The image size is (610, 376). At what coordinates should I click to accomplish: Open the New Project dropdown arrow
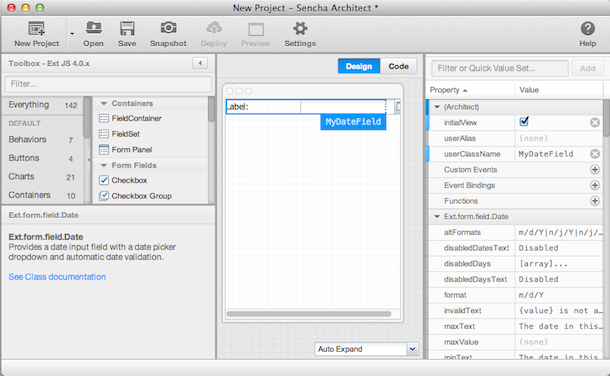pyautogui.click(x=72, y=34)
